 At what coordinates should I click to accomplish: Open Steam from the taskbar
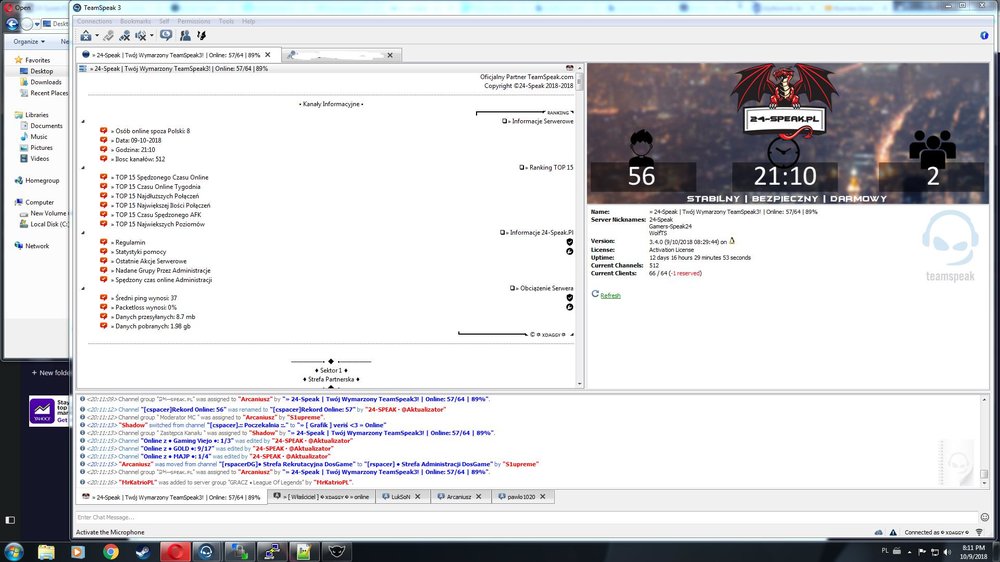143,552
